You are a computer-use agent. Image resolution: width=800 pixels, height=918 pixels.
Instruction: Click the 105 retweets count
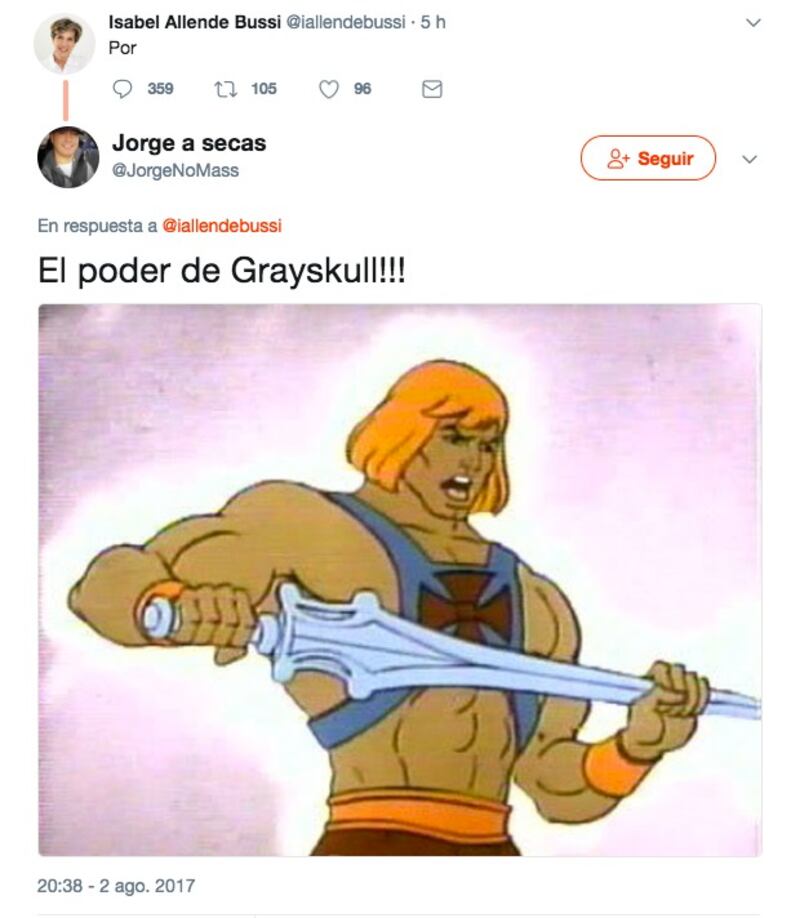264,89
